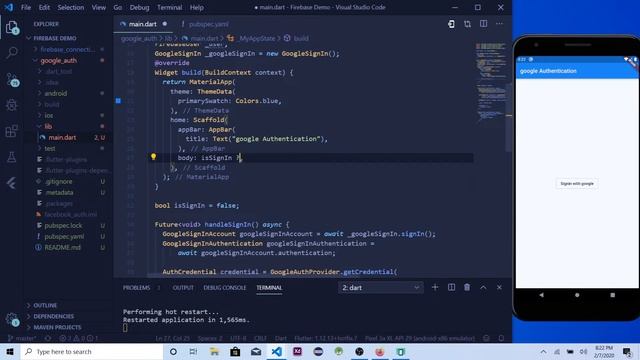Open the editor More Actions ellipsis
The height and width of the screenshot is (360, 640).
(x=500, y=24)
